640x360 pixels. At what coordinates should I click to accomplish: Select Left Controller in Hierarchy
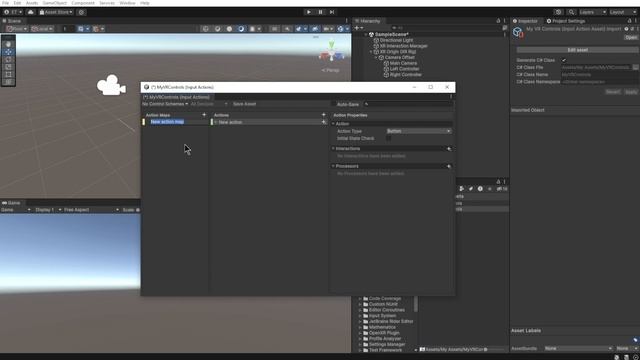tap(404, 69)
